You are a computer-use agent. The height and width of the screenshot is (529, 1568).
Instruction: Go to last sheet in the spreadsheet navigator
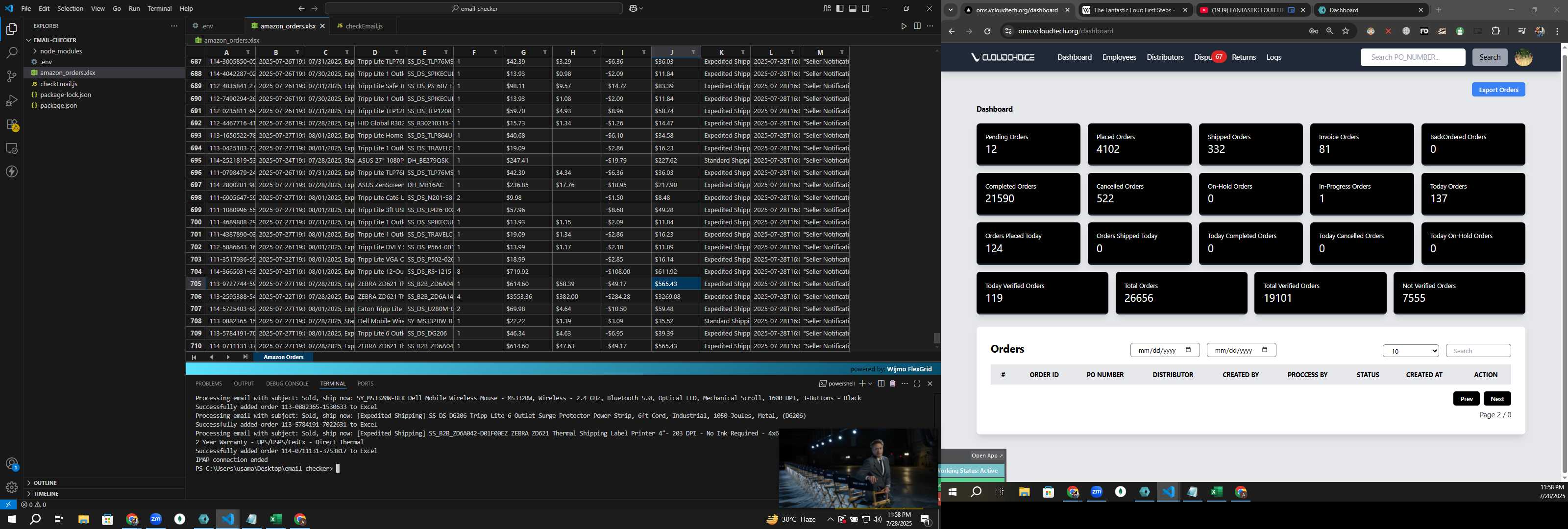pos(245,358)
